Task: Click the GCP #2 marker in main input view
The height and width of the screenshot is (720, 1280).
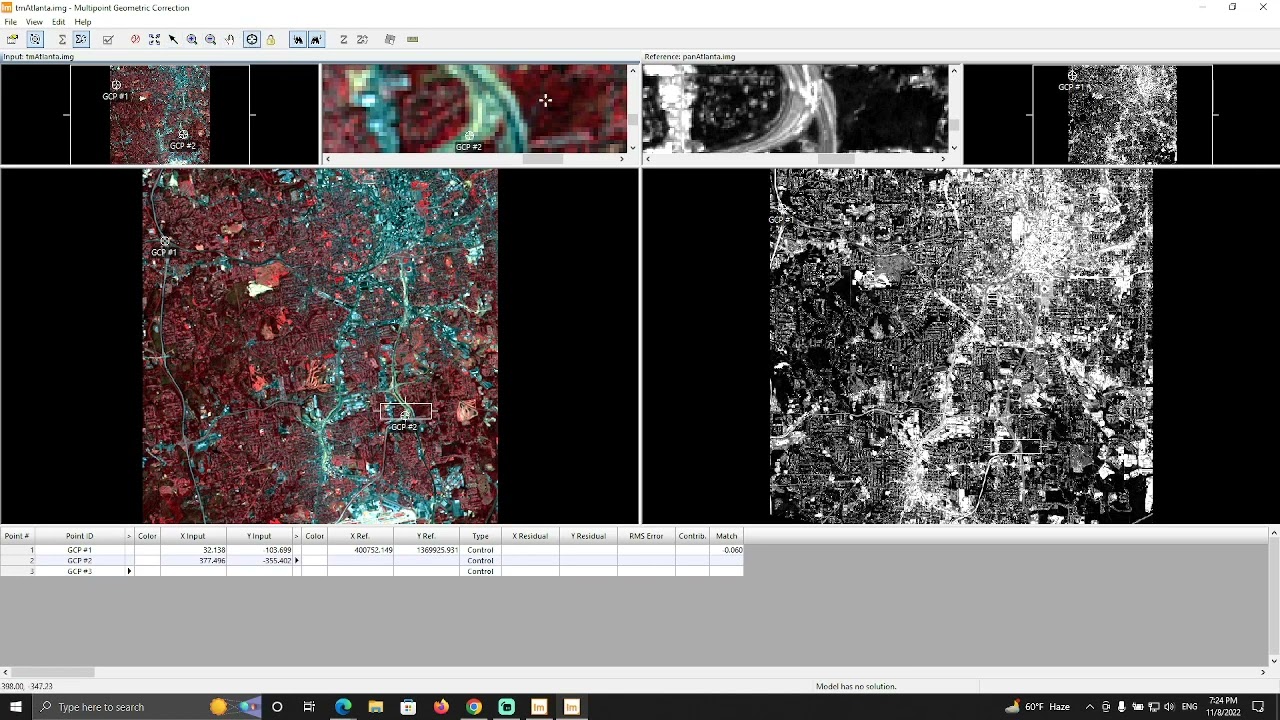Action: point(404,415)
